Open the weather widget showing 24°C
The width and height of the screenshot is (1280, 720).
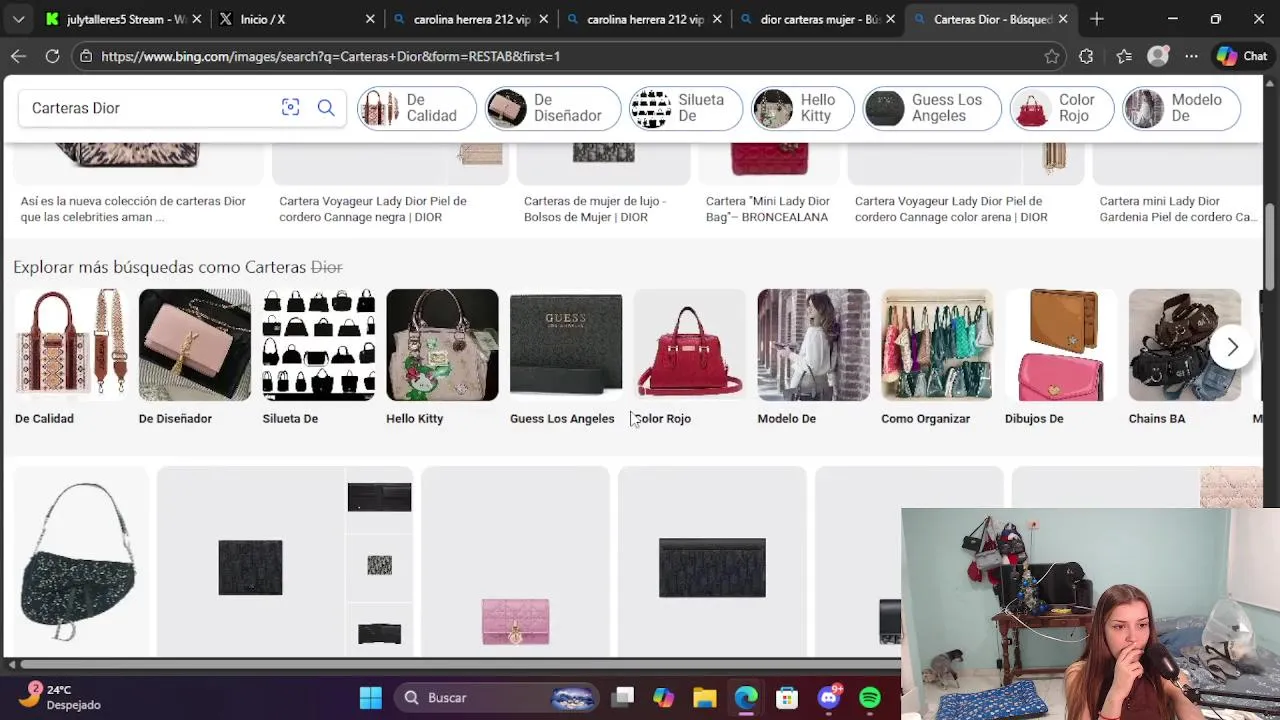62,697
